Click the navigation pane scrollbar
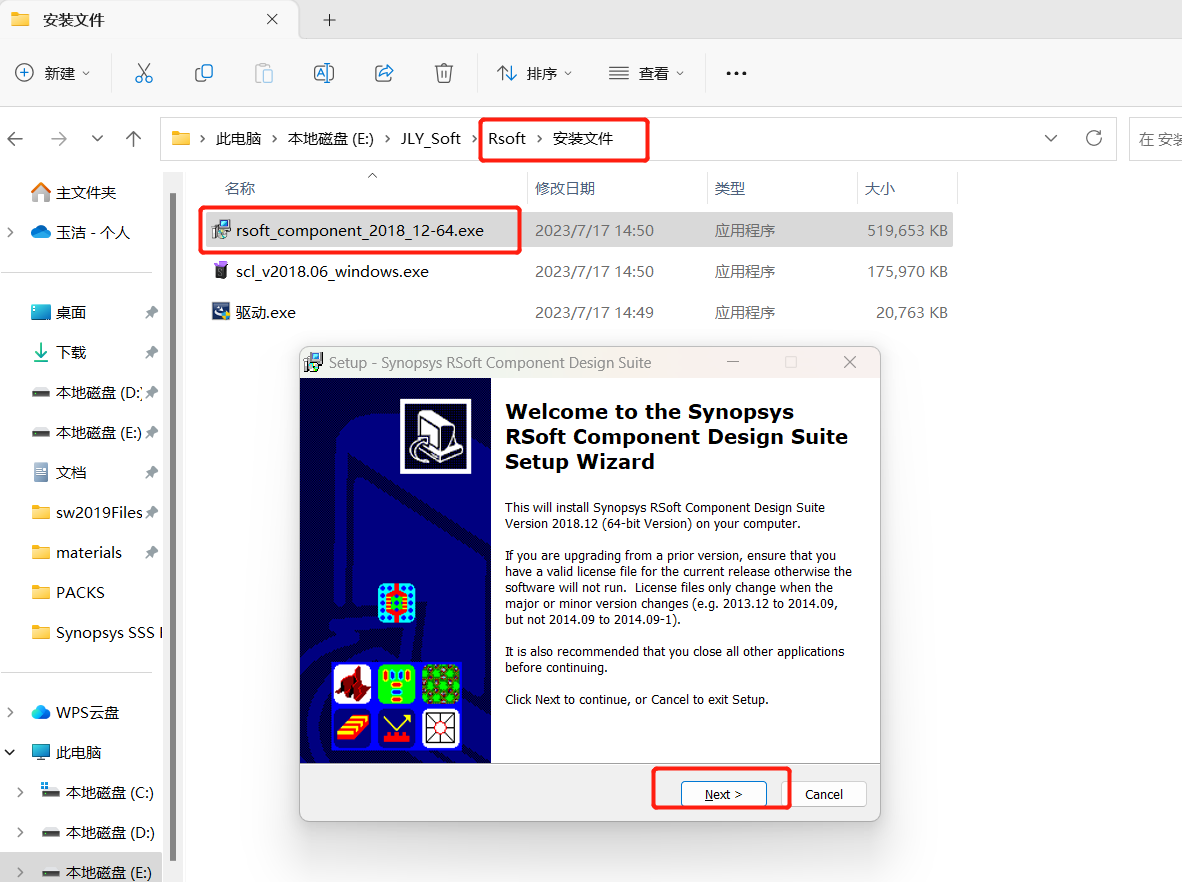This screenshot has height=882, width=1182. click(173, 526)
